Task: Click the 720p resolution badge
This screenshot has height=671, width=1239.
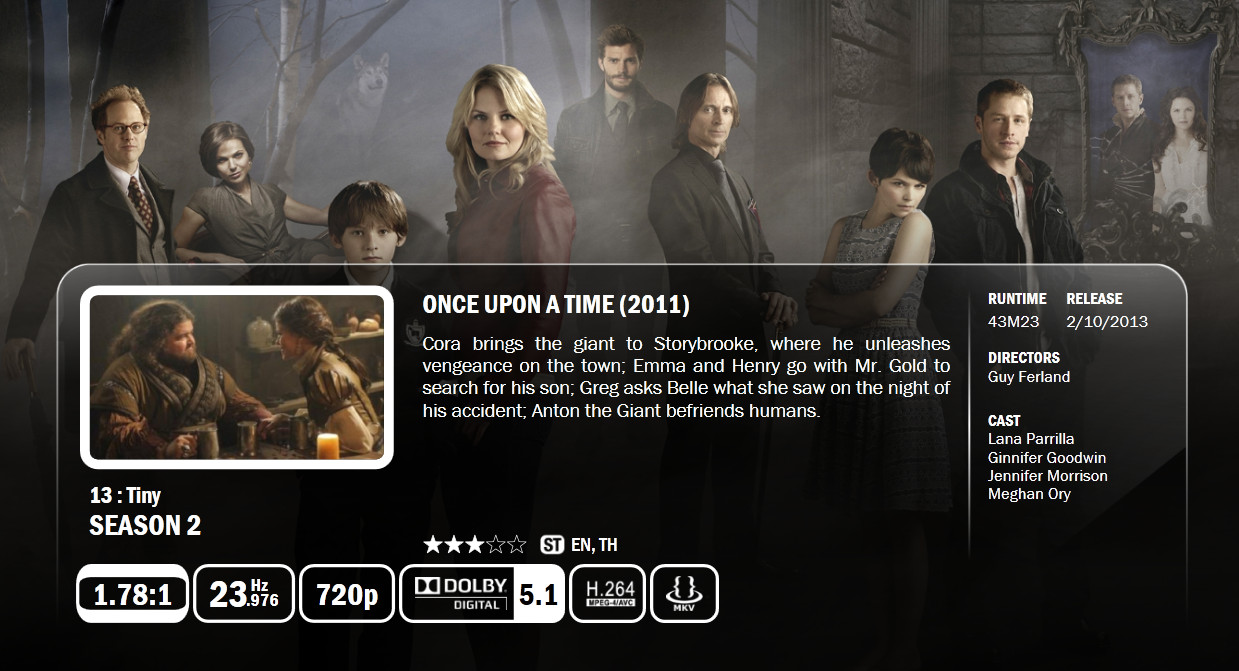Action: click(347, 594)
